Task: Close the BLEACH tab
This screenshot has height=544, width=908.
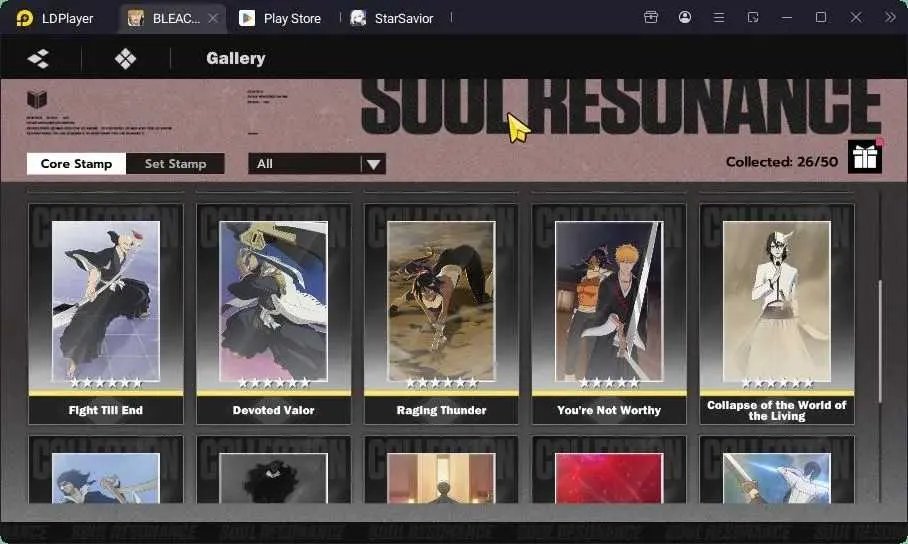Action: (x=213, y=19)
